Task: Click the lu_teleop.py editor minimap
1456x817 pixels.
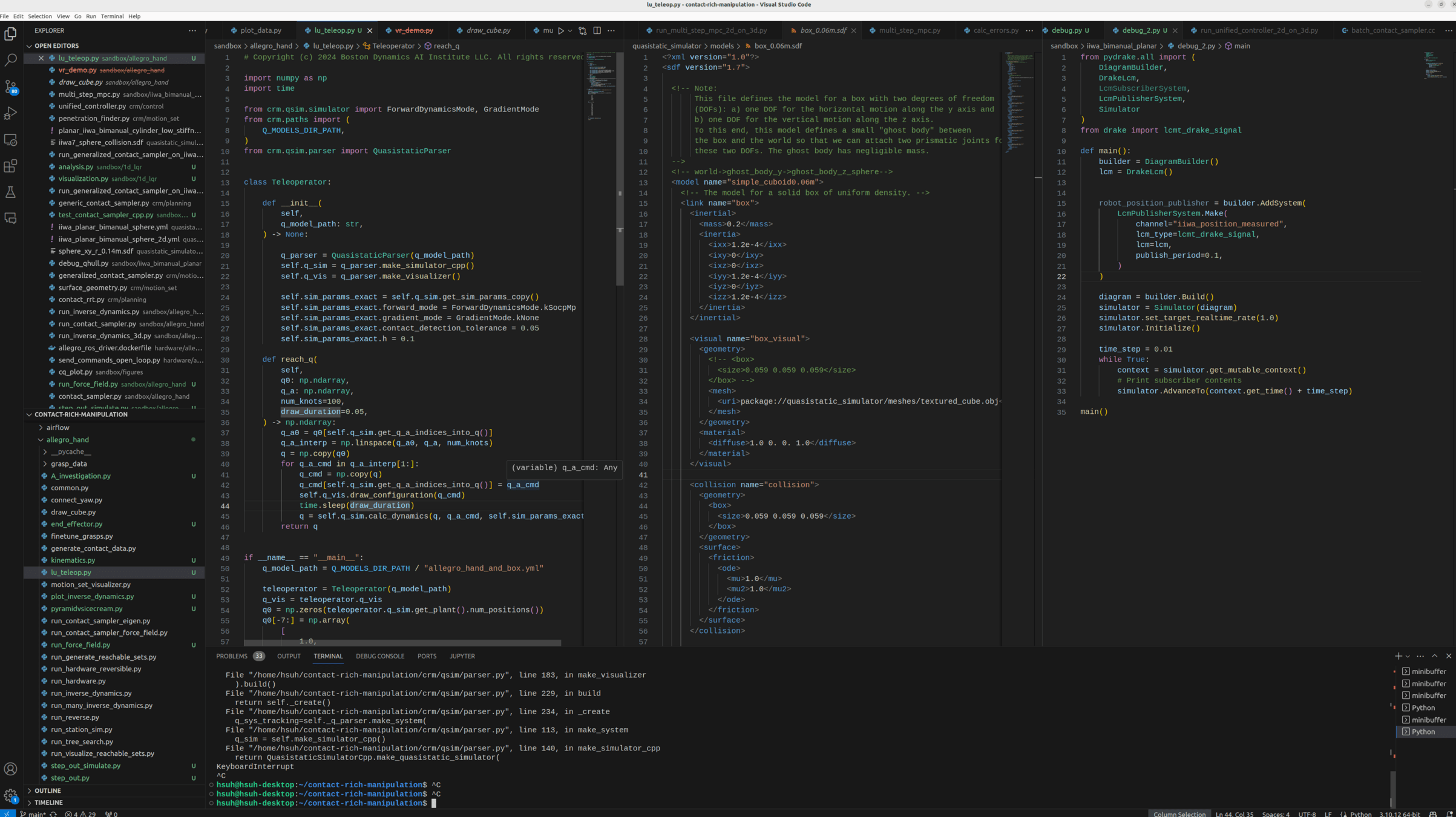Action: point(600,85)
